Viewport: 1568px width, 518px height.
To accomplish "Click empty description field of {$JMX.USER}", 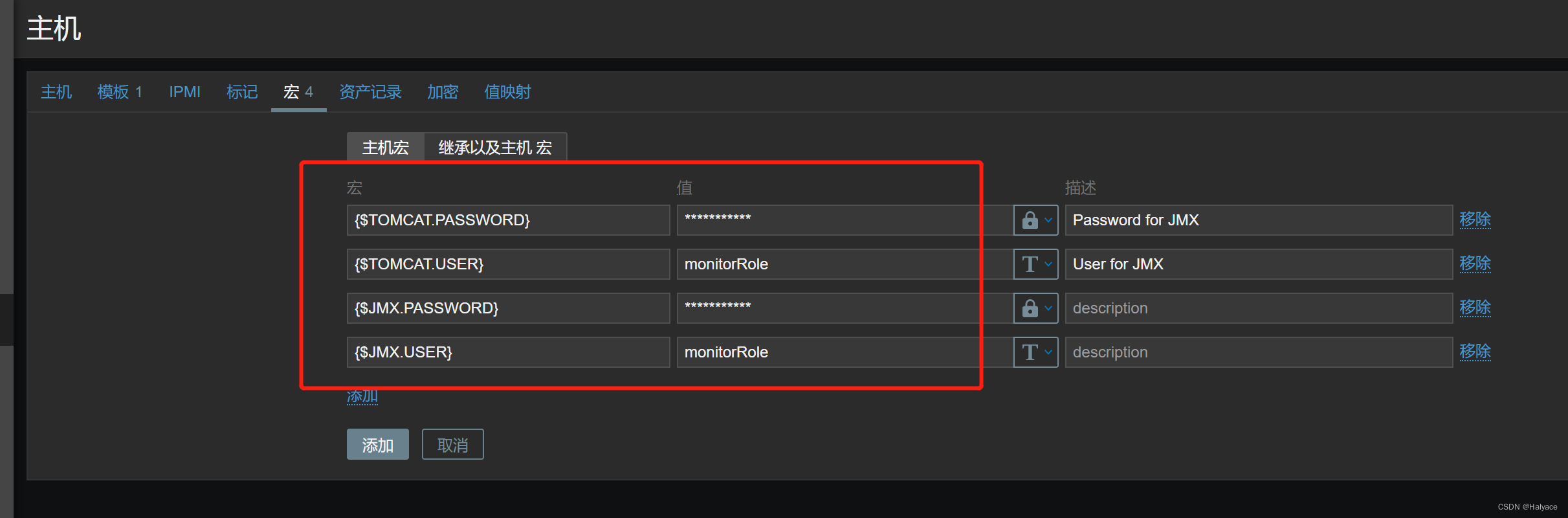I will (x=1259, y=352).
